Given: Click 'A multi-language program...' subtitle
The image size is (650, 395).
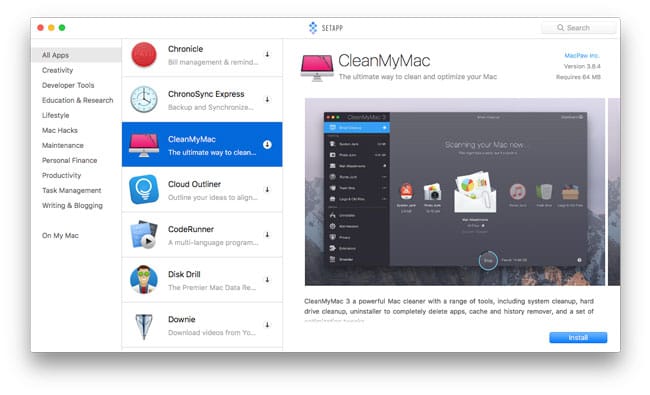Looking at the screenshot, I should [x=213, y=242].
